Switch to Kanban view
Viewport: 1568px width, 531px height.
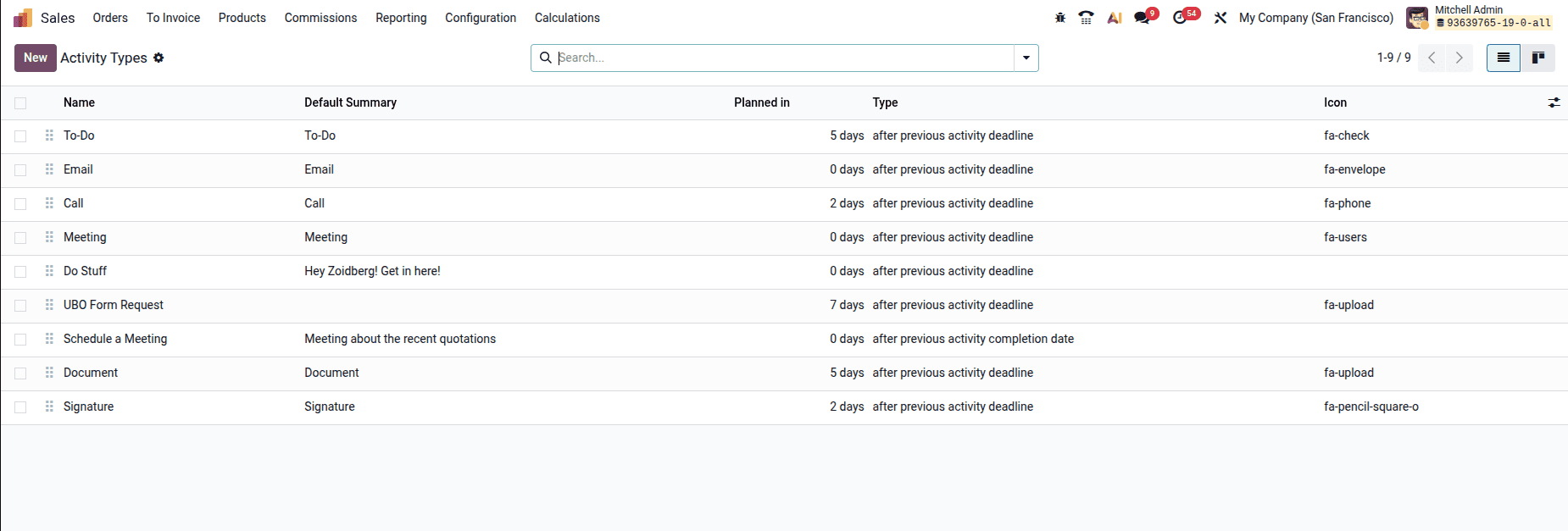(x=1537, y=58)
